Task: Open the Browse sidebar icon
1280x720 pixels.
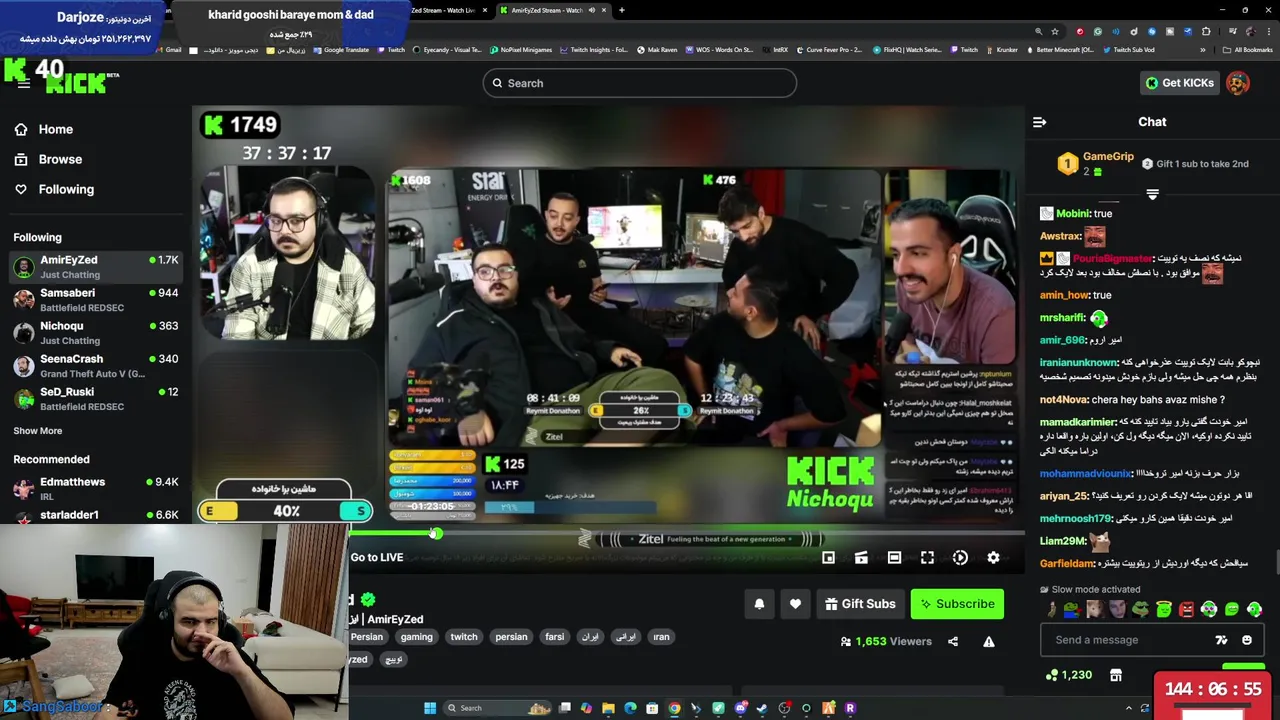Action: 21,159
